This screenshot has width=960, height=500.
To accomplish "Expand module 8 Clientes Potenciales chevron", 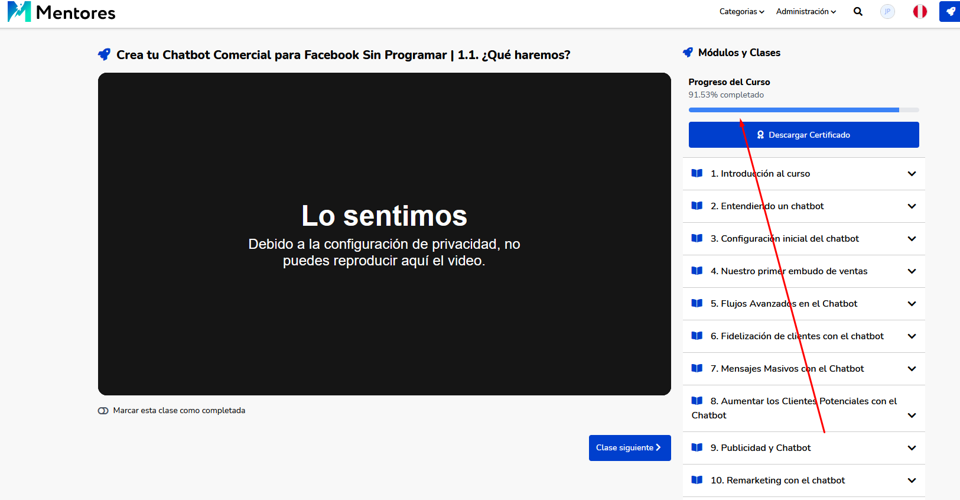I will click(x=912, y=416).
